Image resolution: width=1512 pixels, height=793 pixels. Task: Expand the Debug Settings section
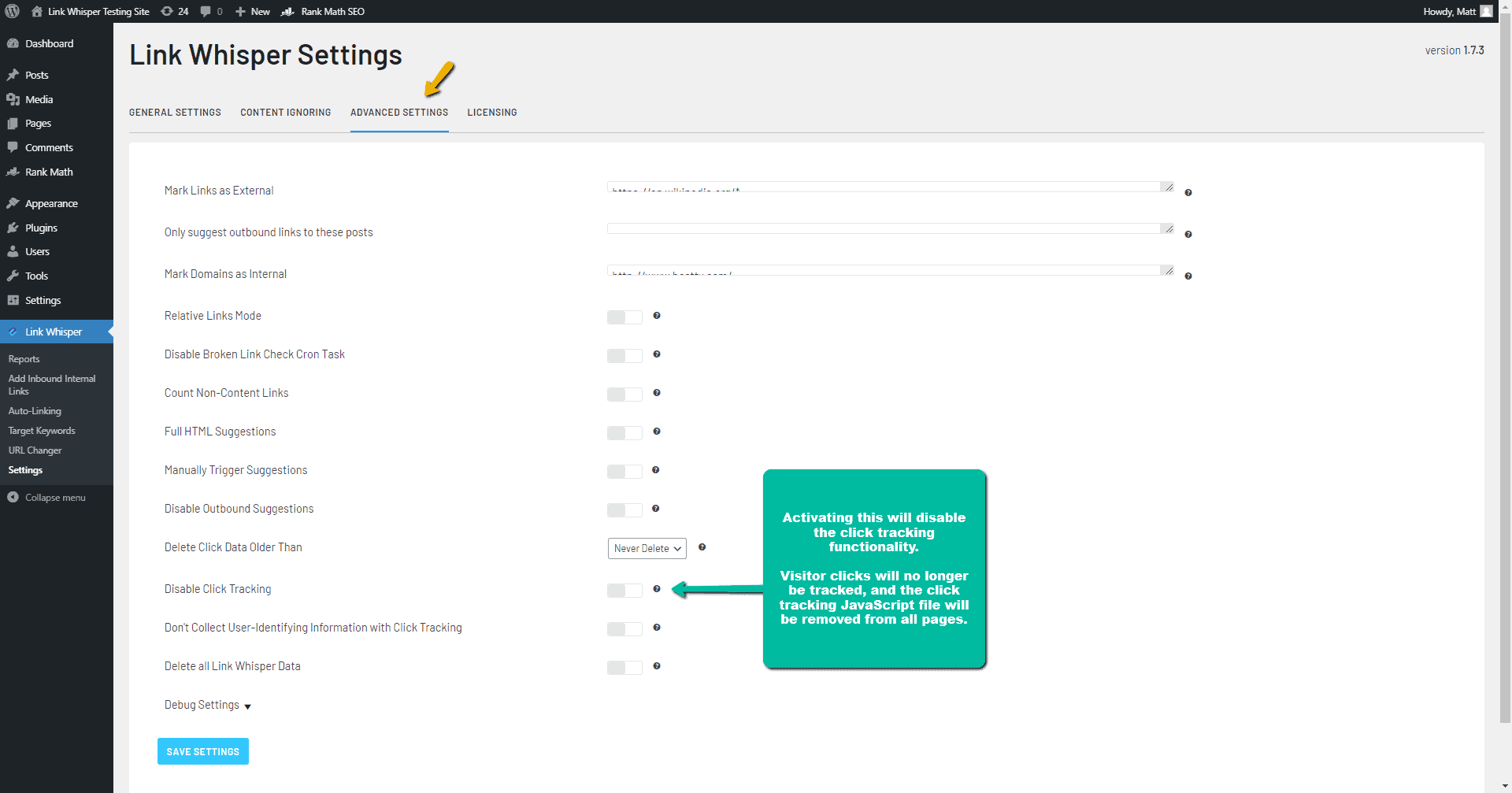coord(206,705)
